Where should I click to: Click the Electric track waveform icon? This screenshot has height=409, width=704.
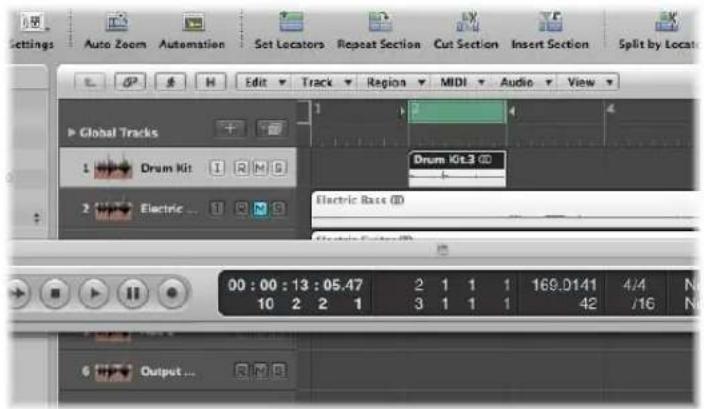click(113, 209)
